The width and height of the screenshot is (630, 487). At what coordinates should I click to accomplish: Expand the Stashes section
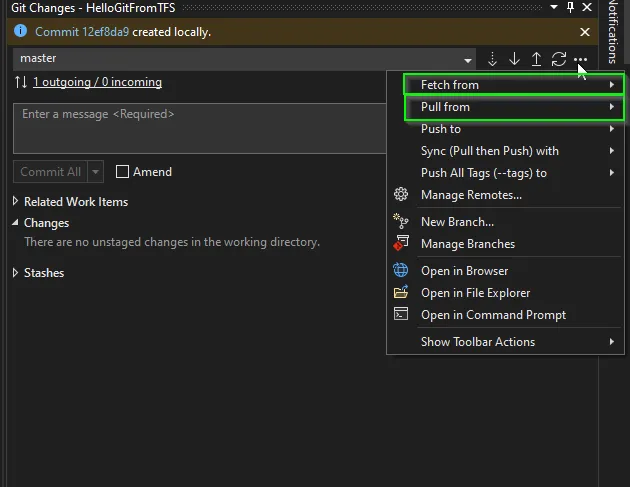pos(15,273)
